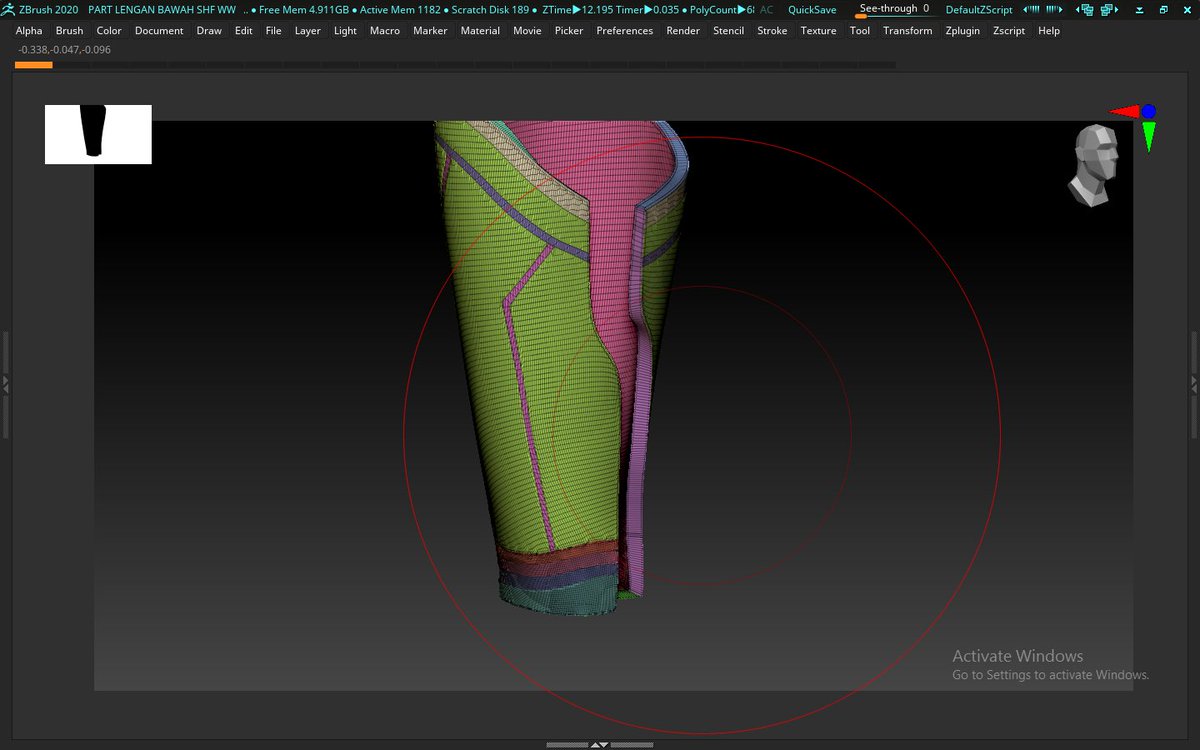
Task: Minimize the ZBrush window
Action: click(x=1139, y=10)
